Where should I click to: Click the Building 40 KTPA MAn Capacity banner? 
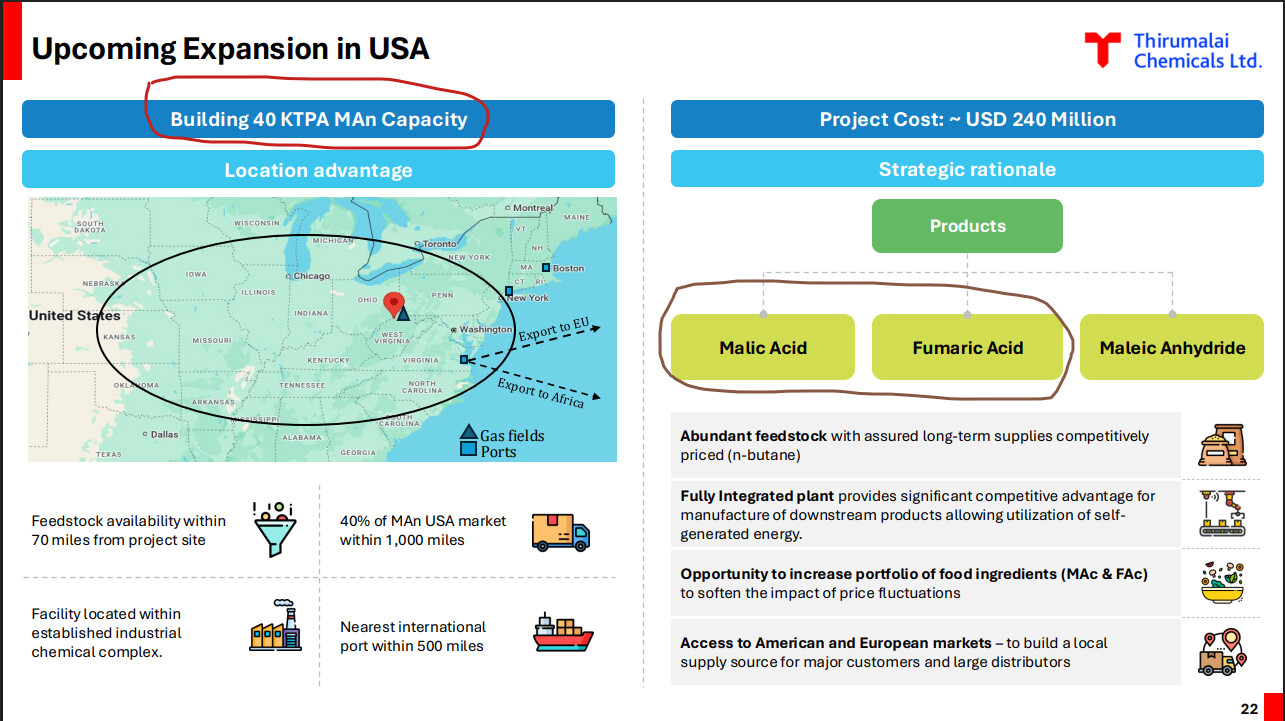tap(318, 119)
